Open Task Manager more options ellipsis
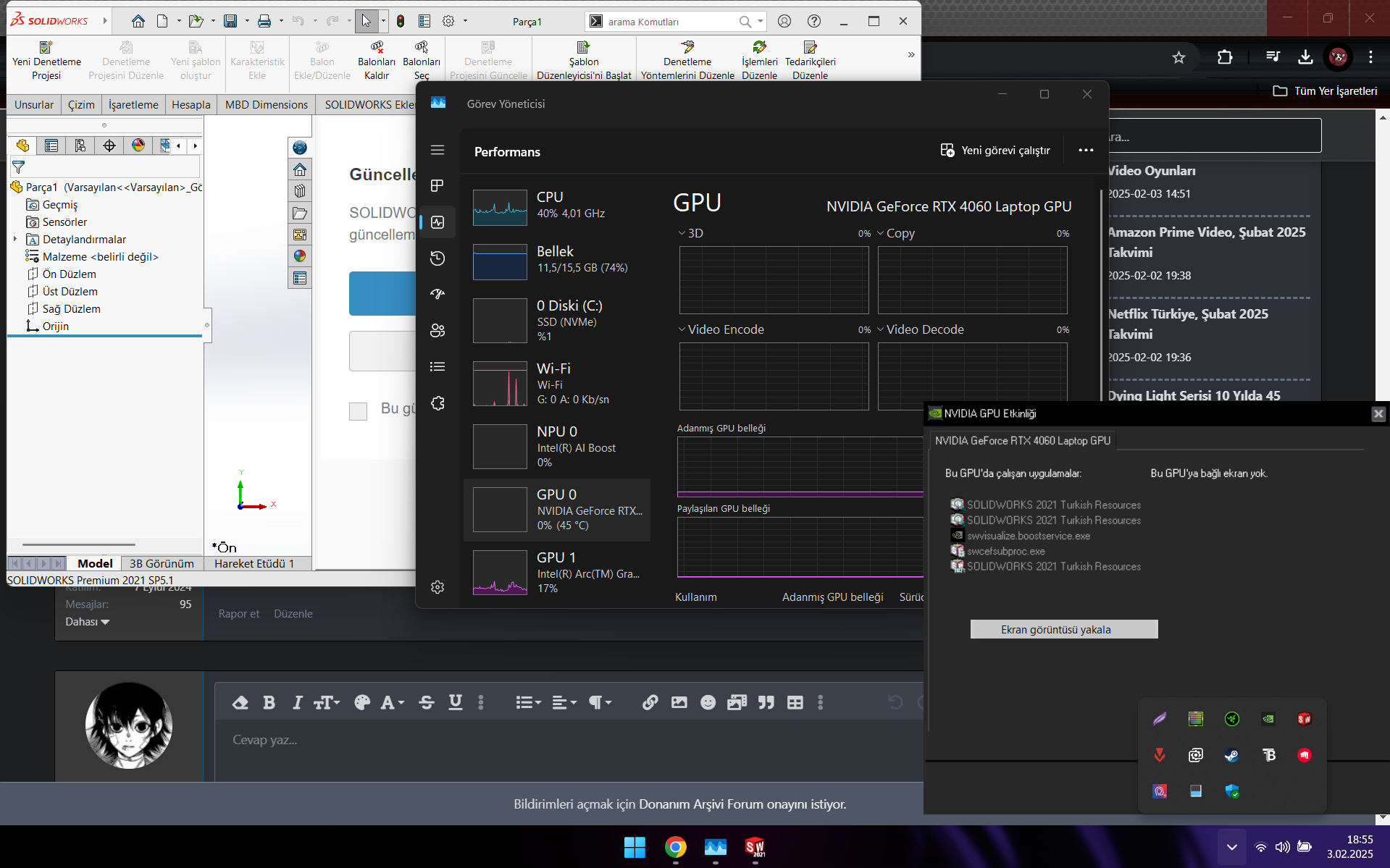 coord(1086,150)
